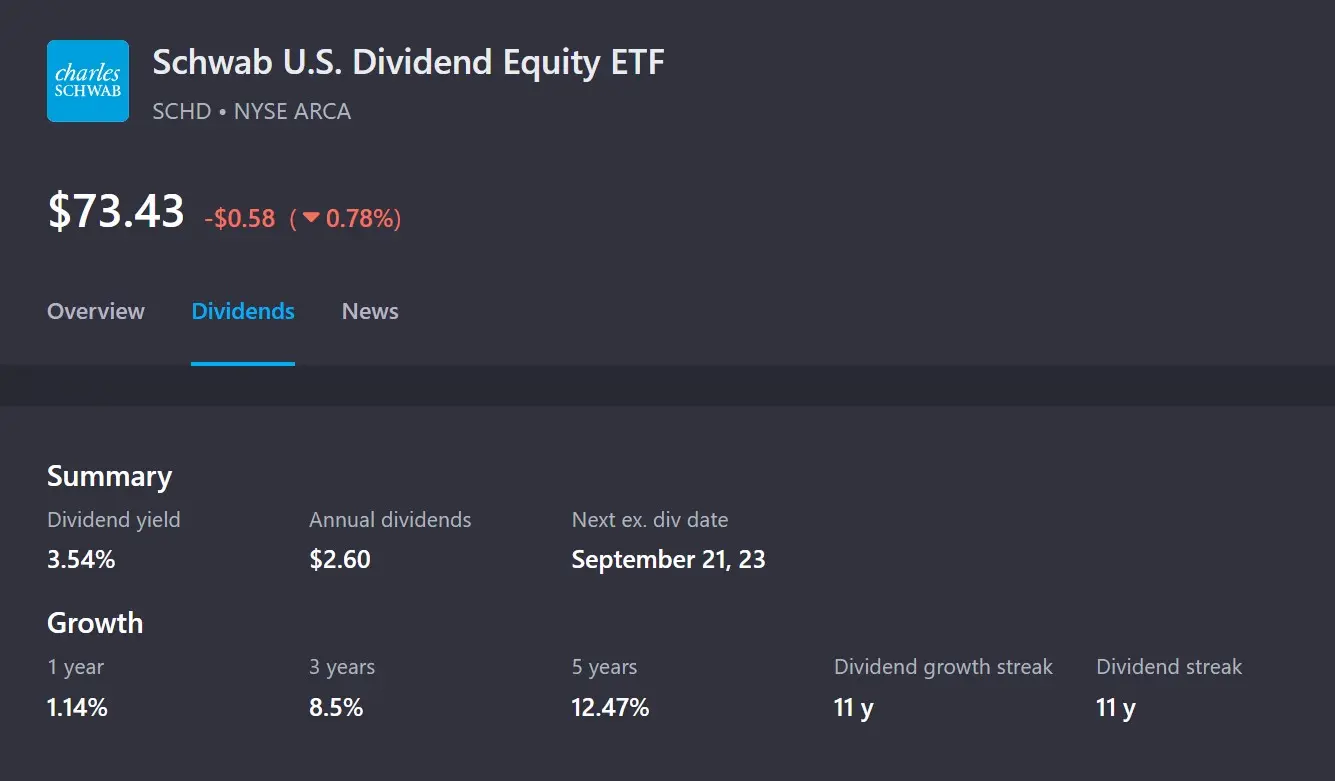This screenshot has width=1335, height=781.
Task: Click the Dividend streak 11 y value
Action: tap(1115, 708)
